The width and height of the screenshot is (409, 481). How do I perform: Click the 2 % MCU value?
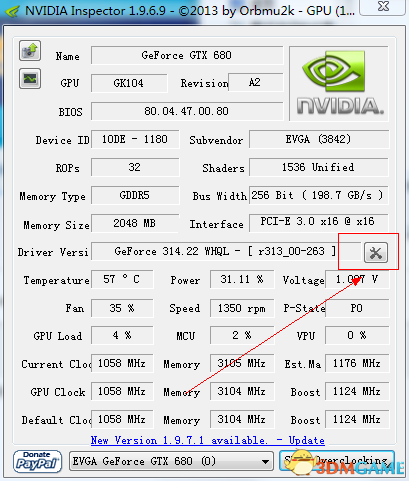(242, 335)
